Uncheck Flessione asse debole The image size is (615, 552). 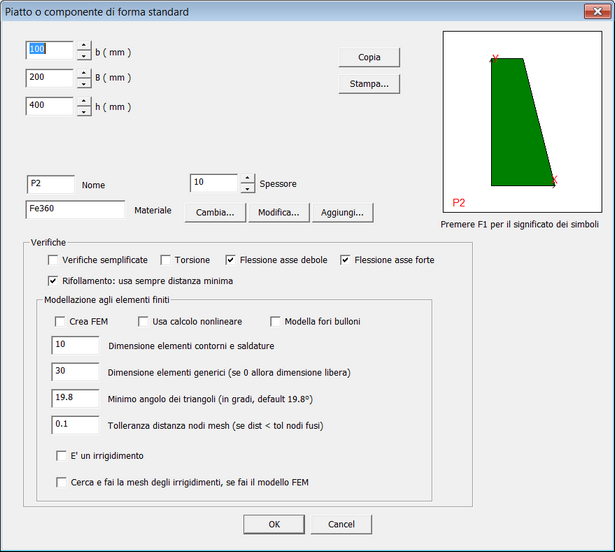click(x=231, y=260)
